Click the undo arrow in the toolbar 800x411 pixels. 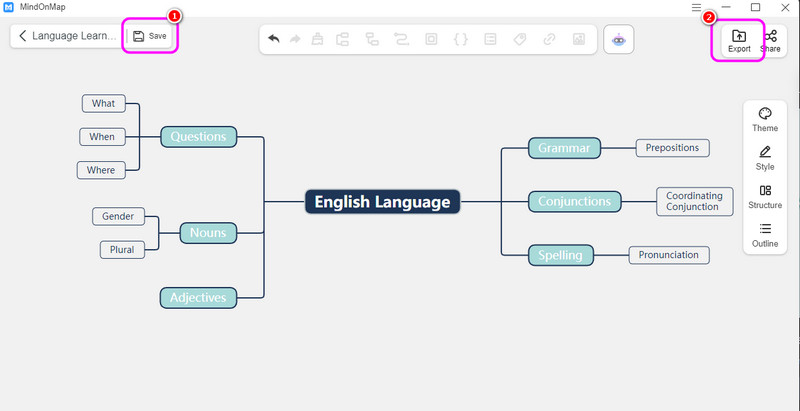point(274,39)
